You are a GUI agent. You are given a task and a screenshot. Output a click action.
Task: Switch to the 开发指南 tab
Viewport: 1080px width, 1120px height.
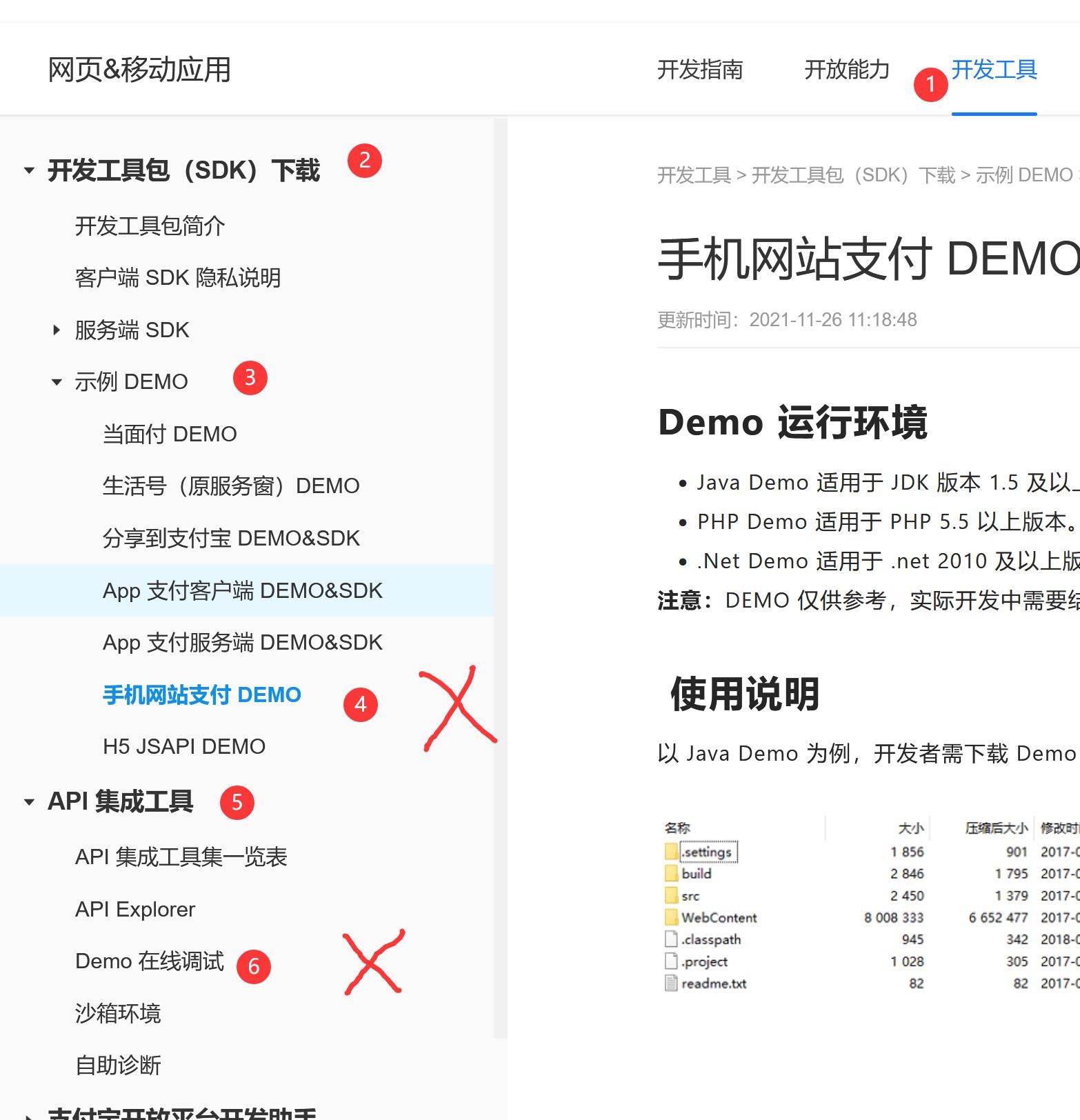pos(699,70)
